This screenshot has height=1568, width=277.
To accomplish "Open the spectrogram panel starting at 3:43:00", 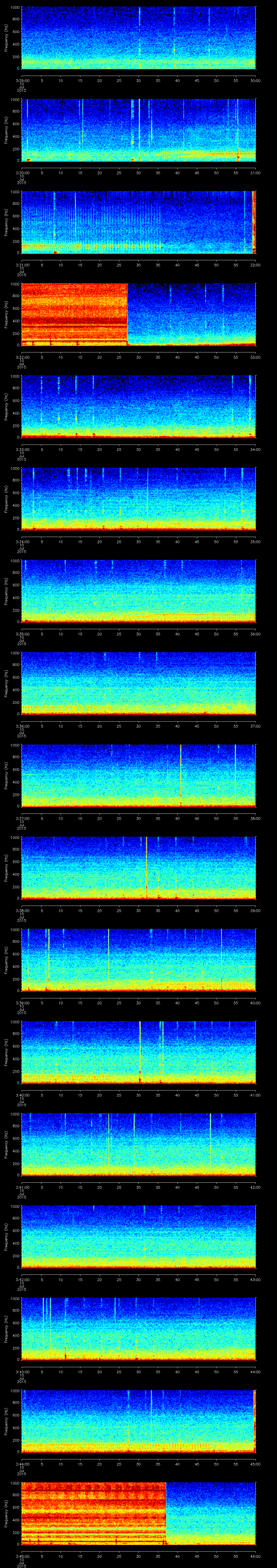I will tap(138, 1329).
